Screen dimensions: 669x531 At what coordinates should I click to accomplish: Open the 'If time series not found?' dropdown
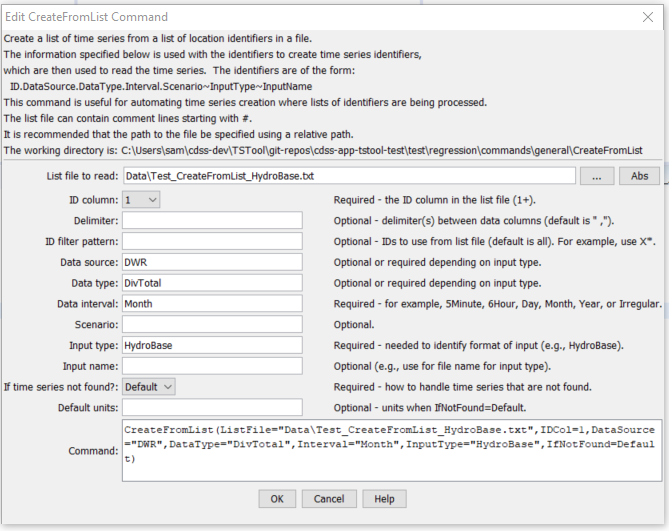148,387
